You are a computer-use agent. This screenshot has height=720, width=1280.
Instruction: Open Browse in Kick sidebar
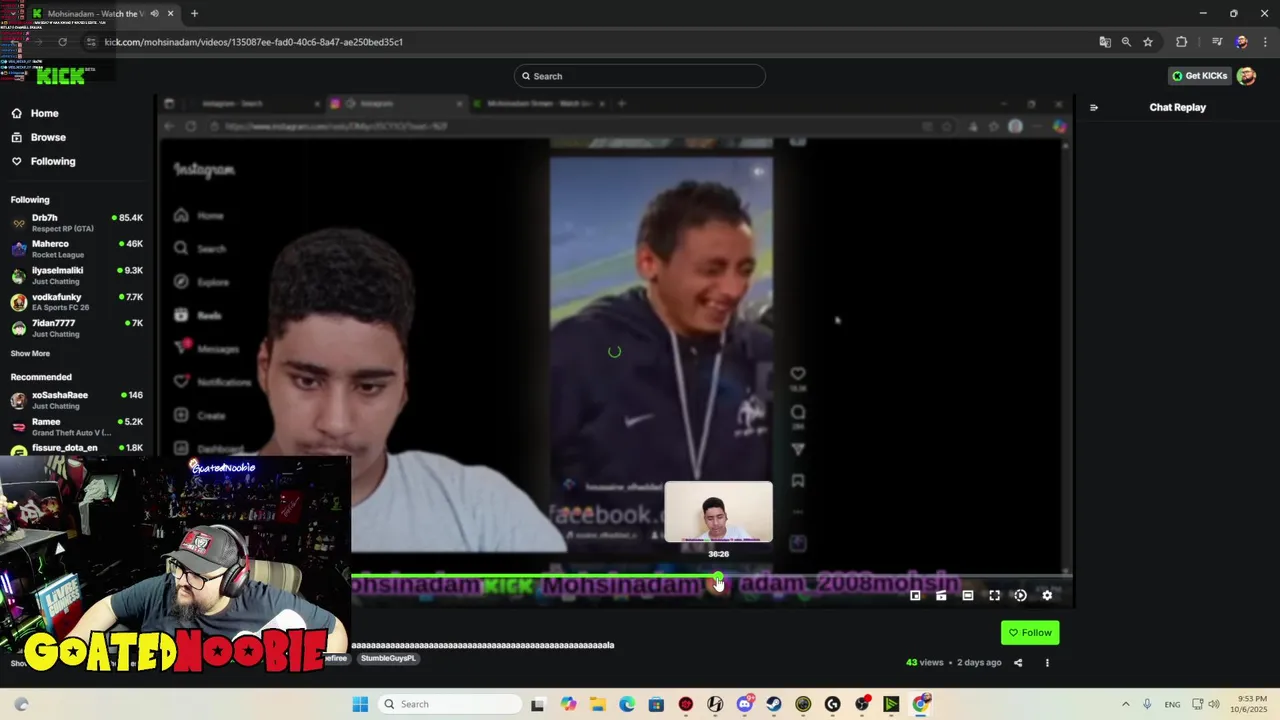[x=38, y=137]
